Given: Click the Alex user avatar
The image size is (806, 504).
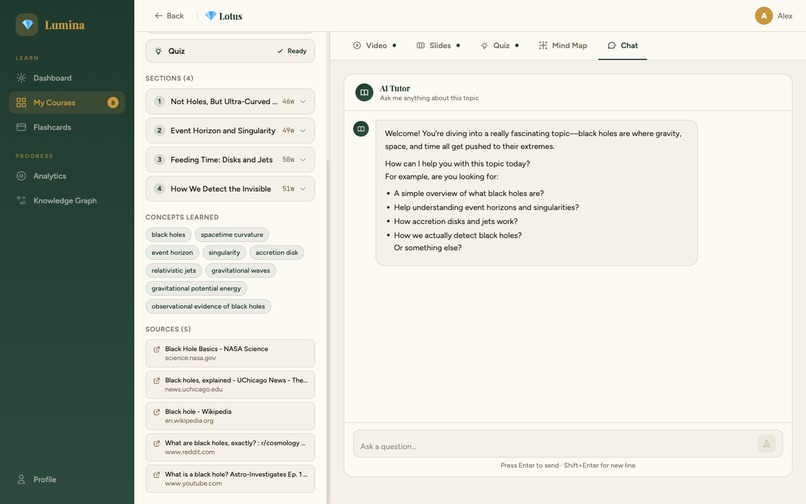Looking at the screenshot, I should pyautogui.click(x=763, y=16).
